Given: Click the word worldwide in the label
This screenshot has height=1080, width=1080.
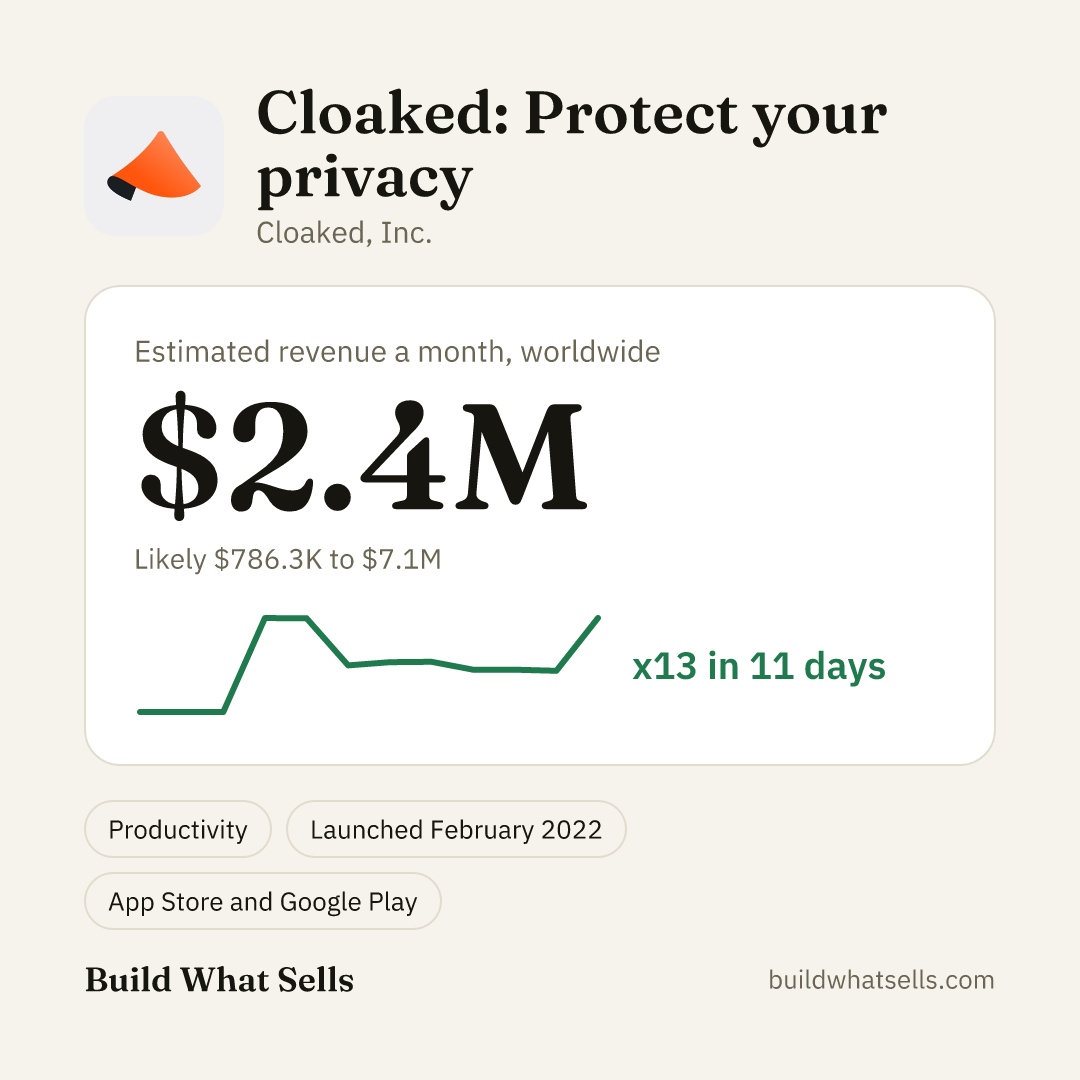Looking at the screenshot, I should 590,352.
